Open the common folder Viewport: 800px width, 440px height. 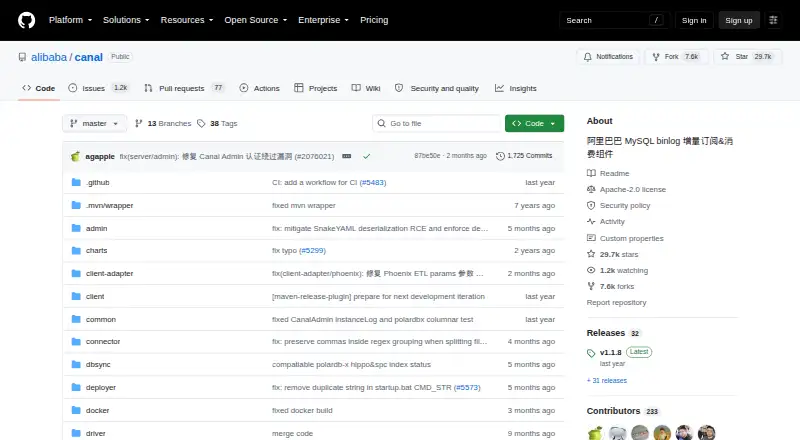[101, 320]
